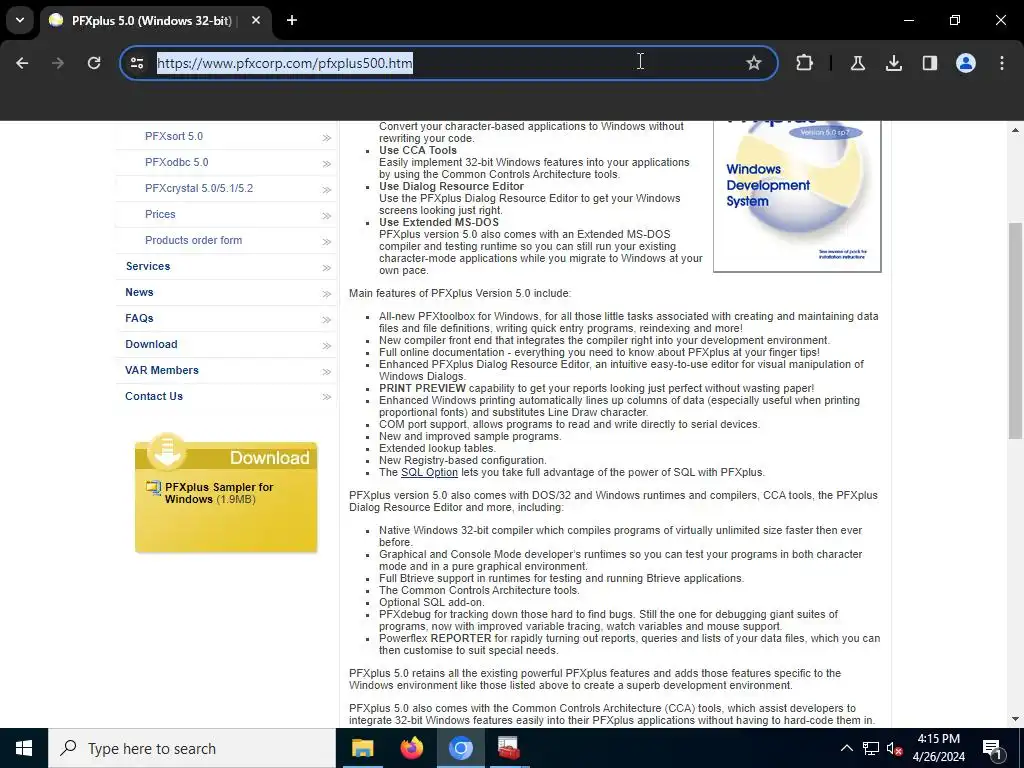
Task: Close the PFXplus 5.0 tab
Action: pos(256,20)
